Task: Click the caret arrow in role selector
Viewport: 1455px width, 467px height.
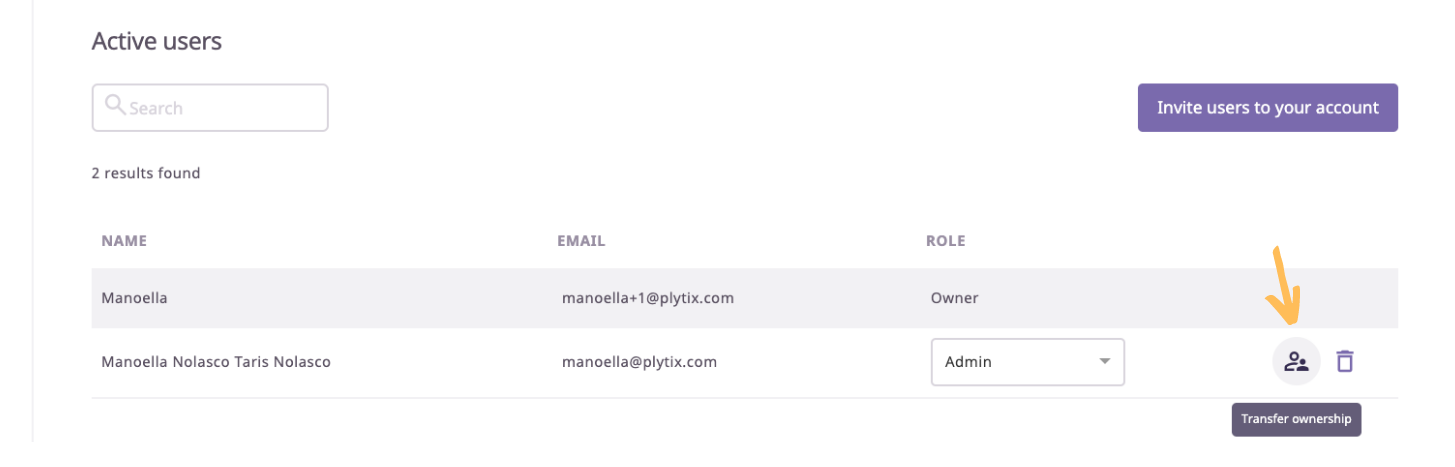Action: pyautogui.click(x=1104, y=361)
